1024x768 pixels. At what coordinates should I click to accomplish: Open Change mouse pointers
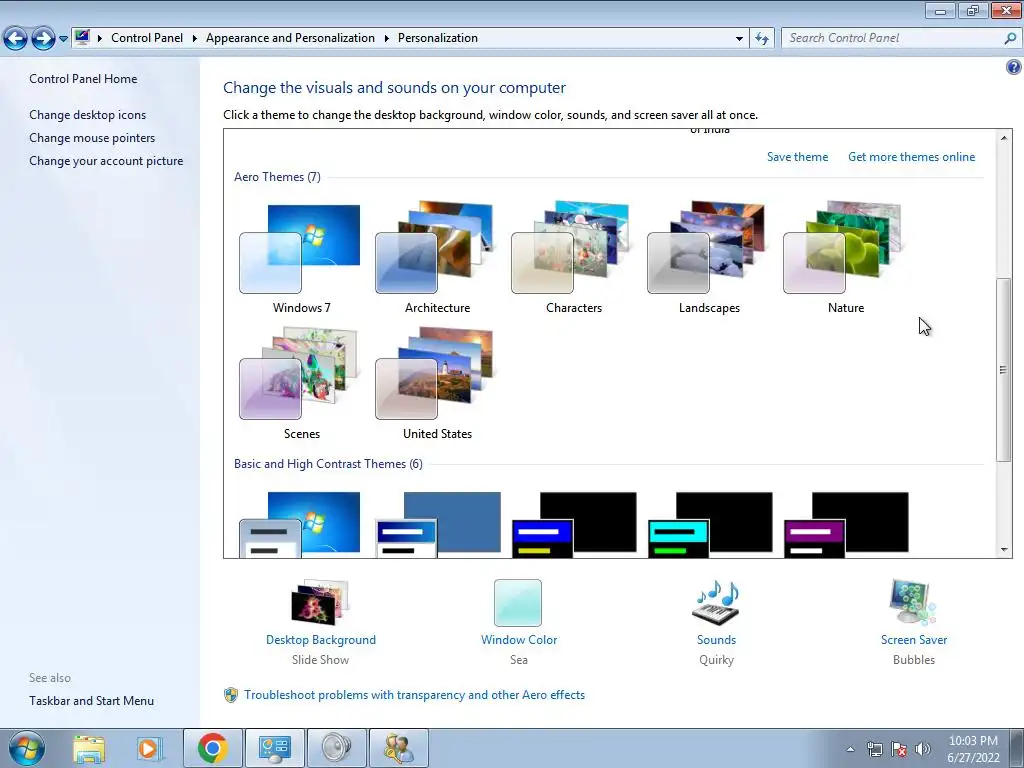(x=92, y=138)
